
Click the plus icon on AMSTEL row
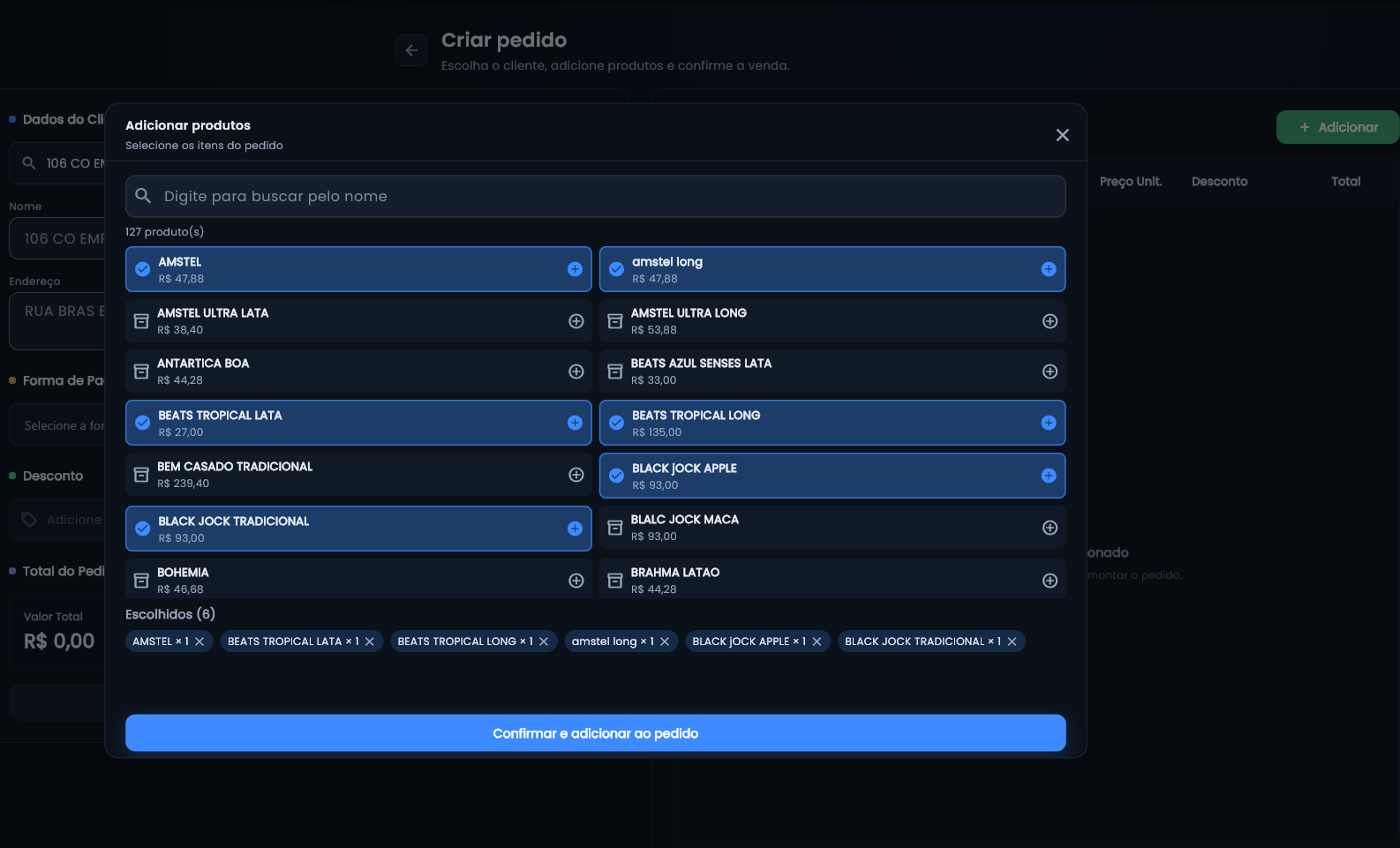pyautogui.click(x=575, y=269)
